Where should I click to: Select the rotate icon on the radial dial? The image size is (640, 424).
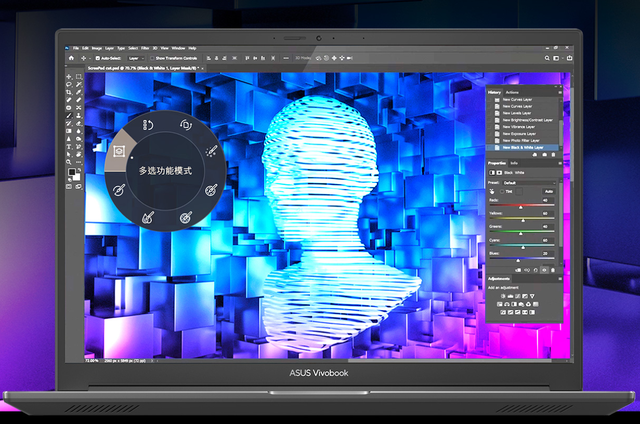185,124
